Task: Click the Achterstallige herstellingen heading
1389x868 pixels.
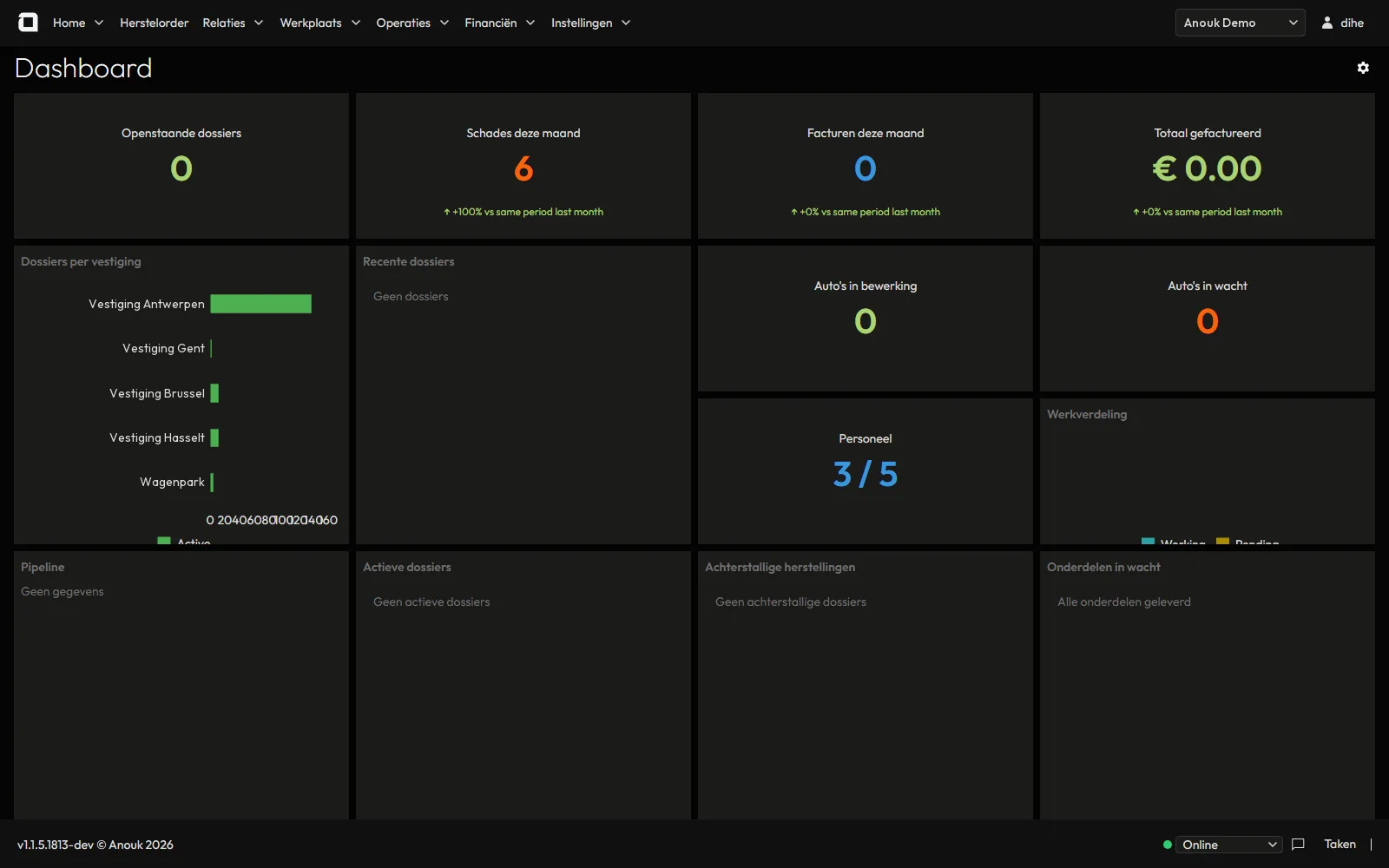Action: (x=780, y=567)
